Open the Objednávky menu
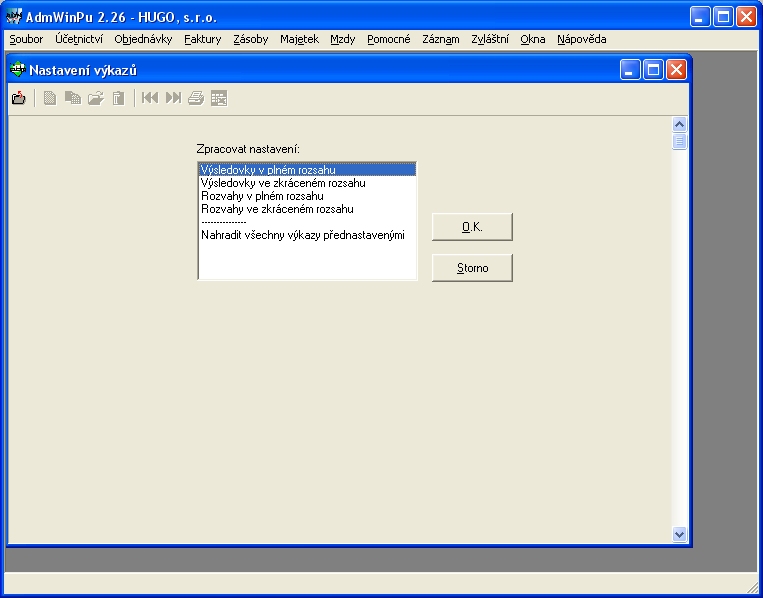Screen dimensions: 763x598 [143, 39]
